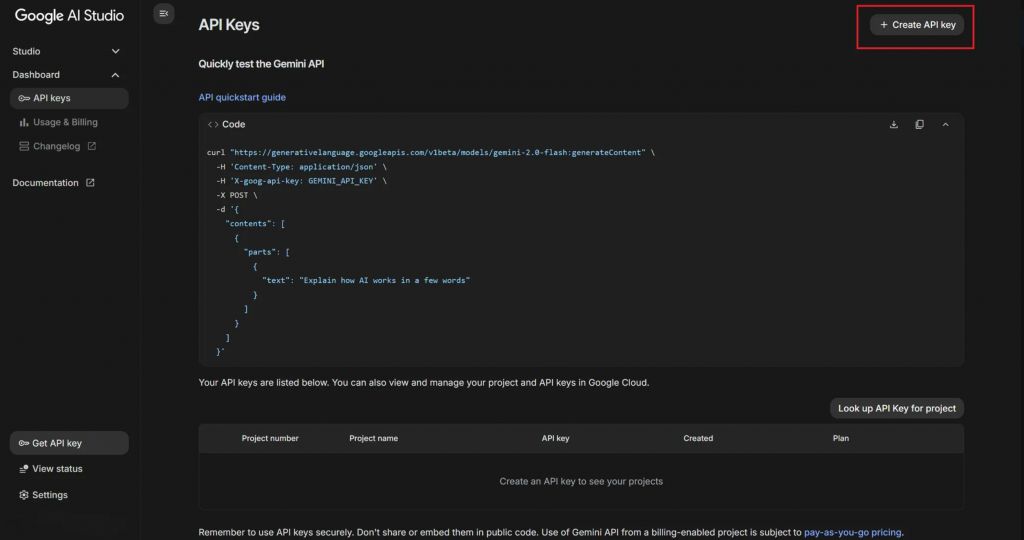Click the Google AI Studio logo

[x=69, y=16]
